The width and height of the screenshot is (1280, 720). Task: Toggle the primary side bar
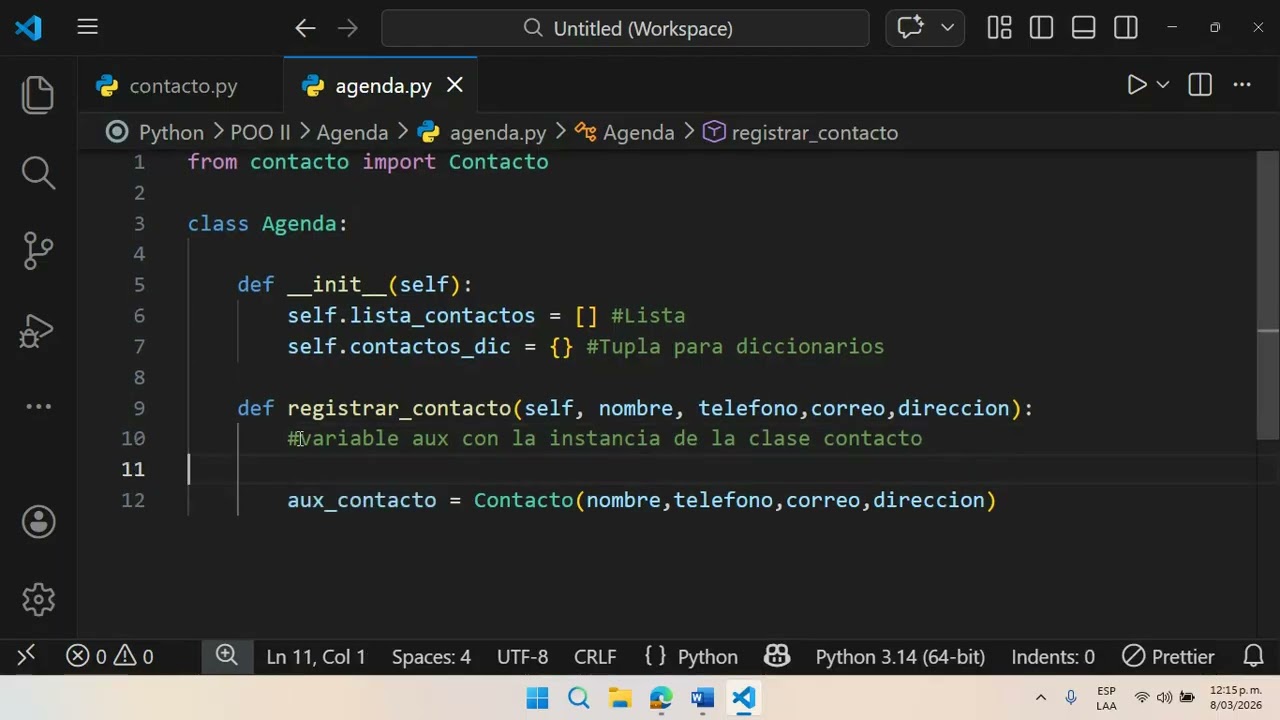tap(1041, 28)
